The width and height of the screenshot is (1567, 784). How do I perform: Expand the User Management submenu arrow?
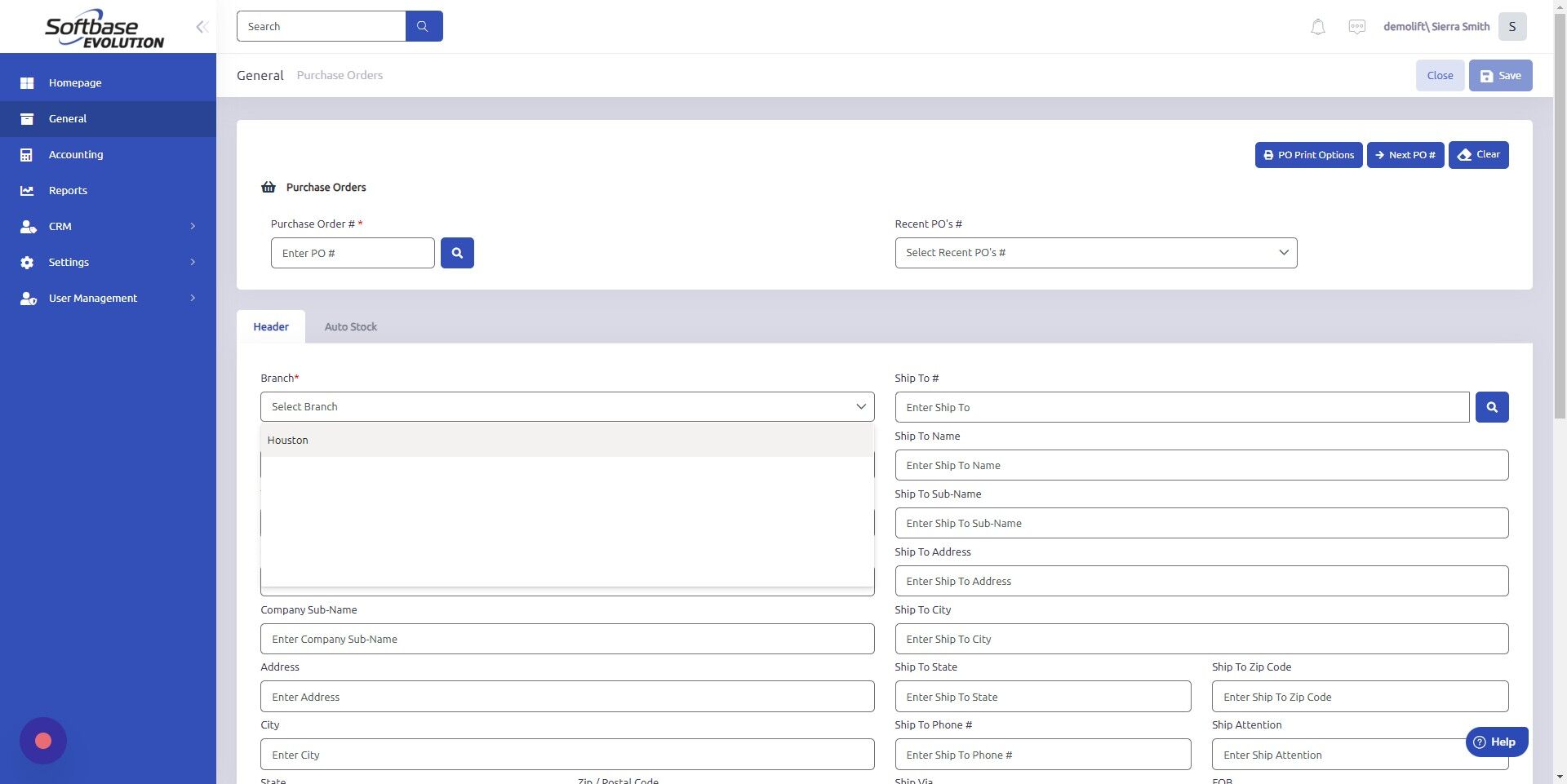[x=193, y=299]
